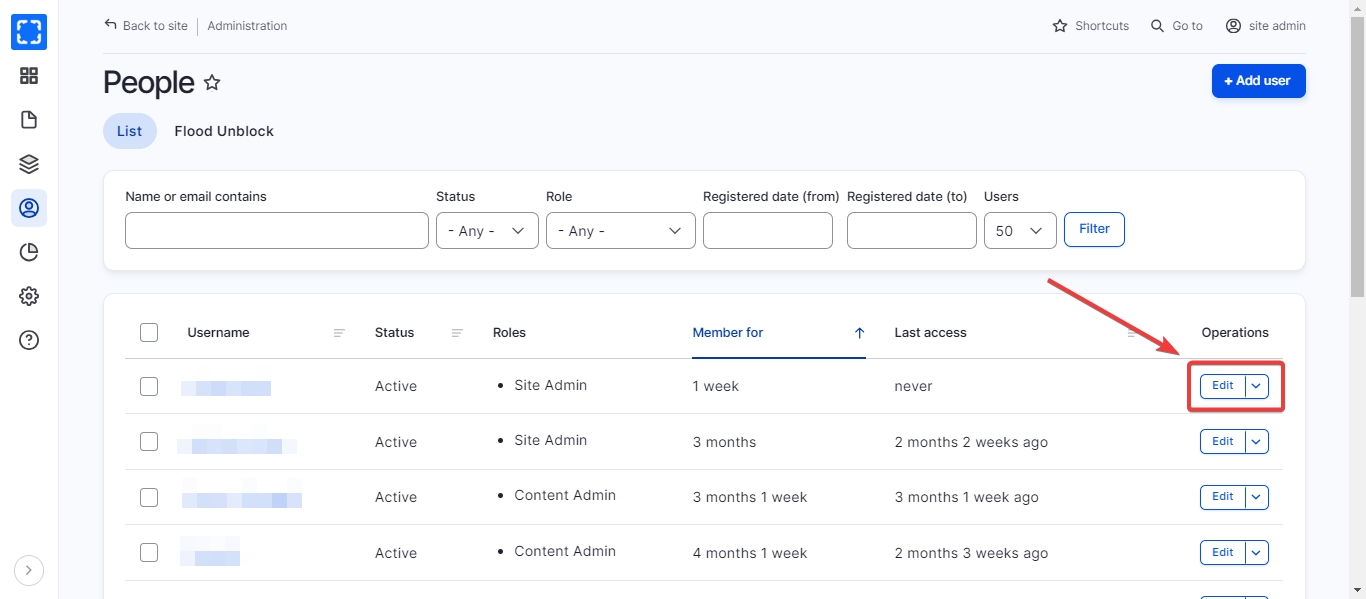Open the dashboard grid icon in sidebar
Image resolution: width=1366 pixels, height=599 pixels.
pyautogui.click(x=29, y=76)
